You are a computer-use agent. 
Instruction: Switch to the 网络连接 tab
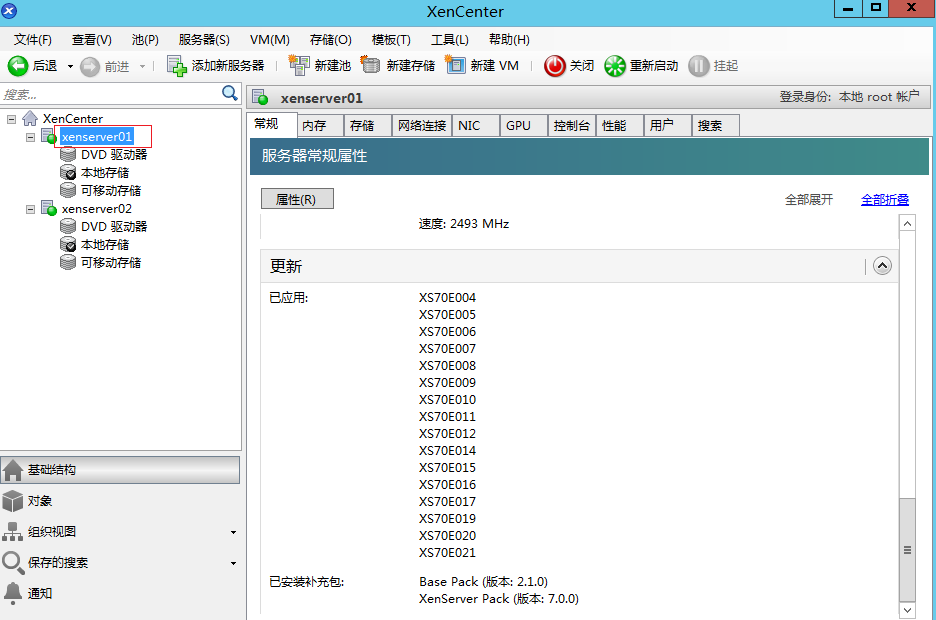click(x=421, y=126)
